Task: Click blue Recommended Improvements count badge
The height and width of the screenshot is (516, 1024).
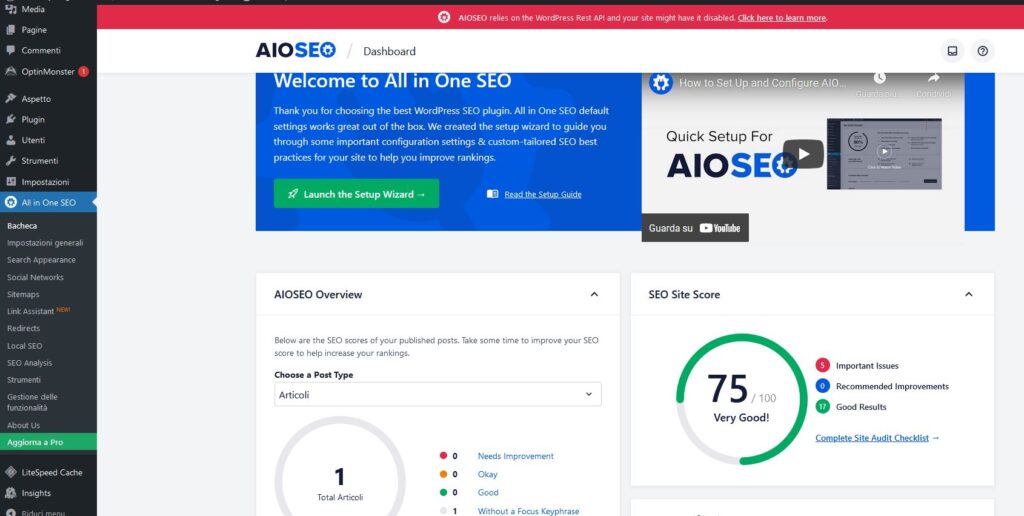Action: point(823,386)
